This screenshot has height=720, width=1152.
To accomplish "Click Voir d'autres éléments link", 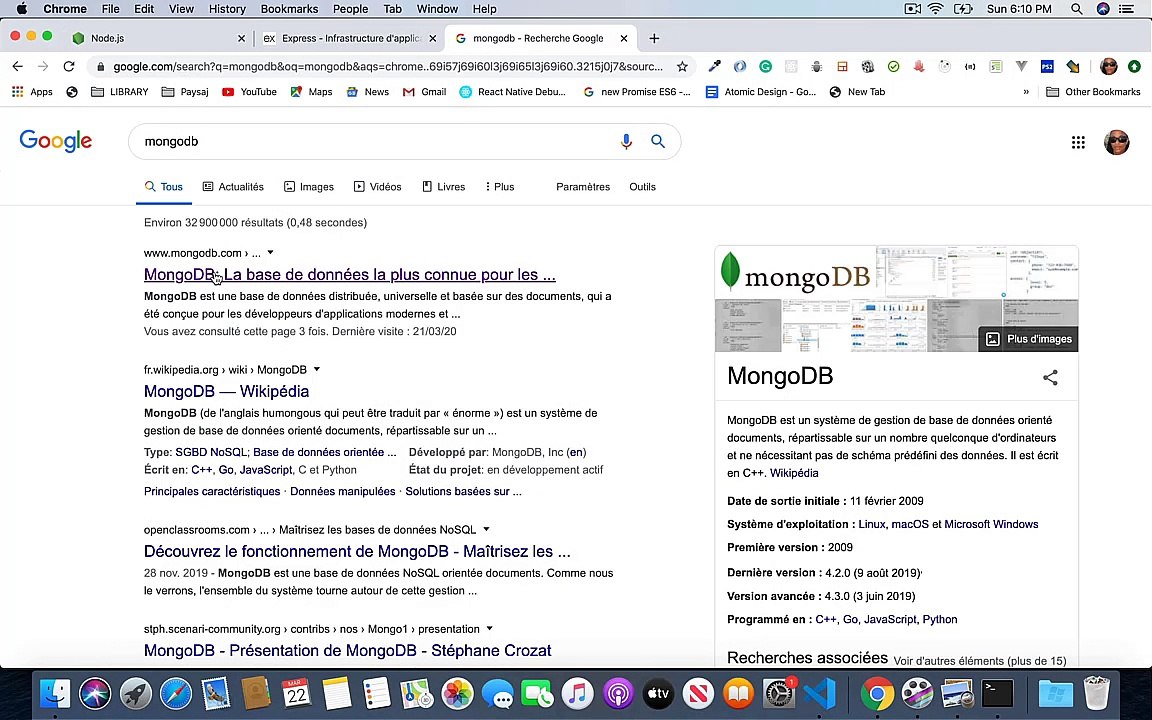I will pyautogui.click(x=979, y=660).
